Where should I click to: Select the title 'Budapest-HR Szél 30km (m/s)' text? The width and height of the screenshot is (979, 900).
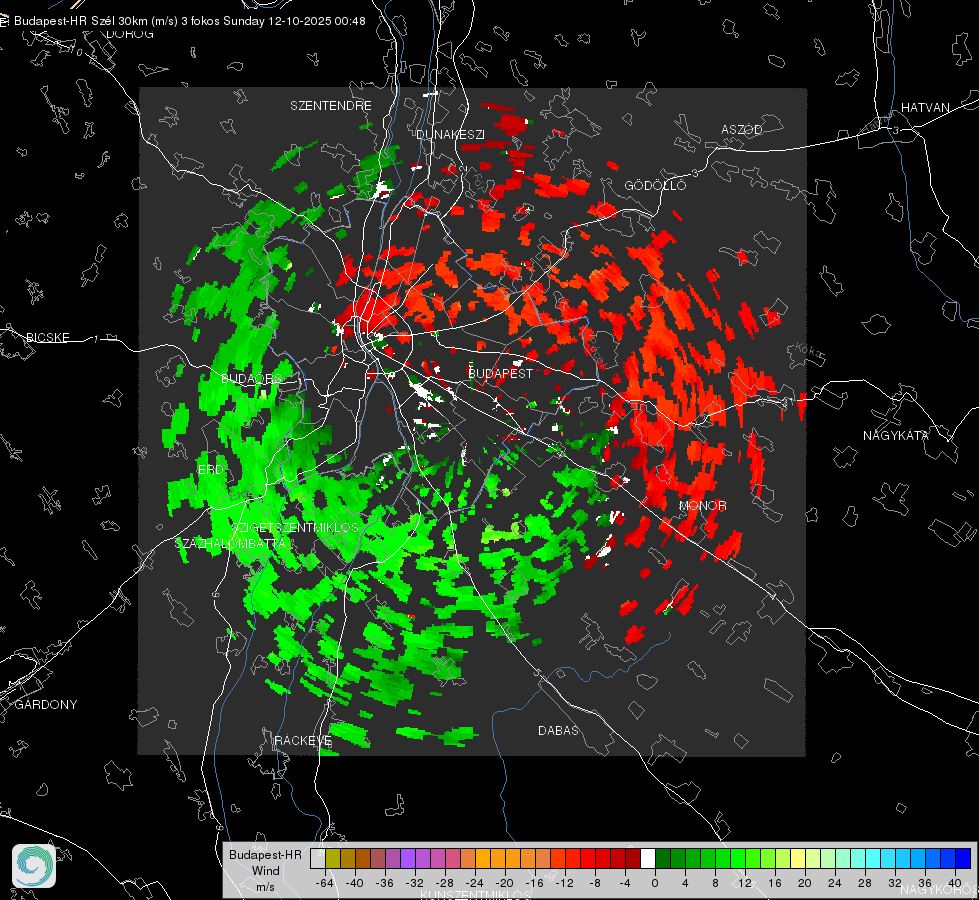(96, 21)
